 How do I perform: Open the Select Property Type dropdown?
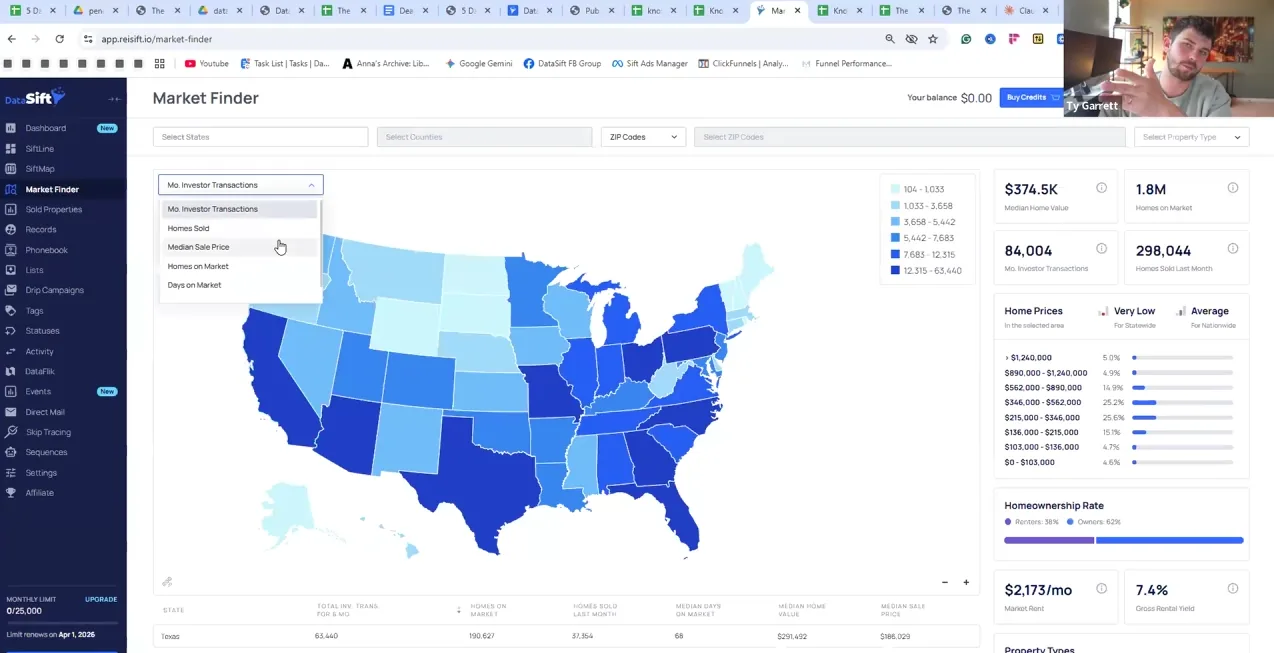(x=1191, y=137)
